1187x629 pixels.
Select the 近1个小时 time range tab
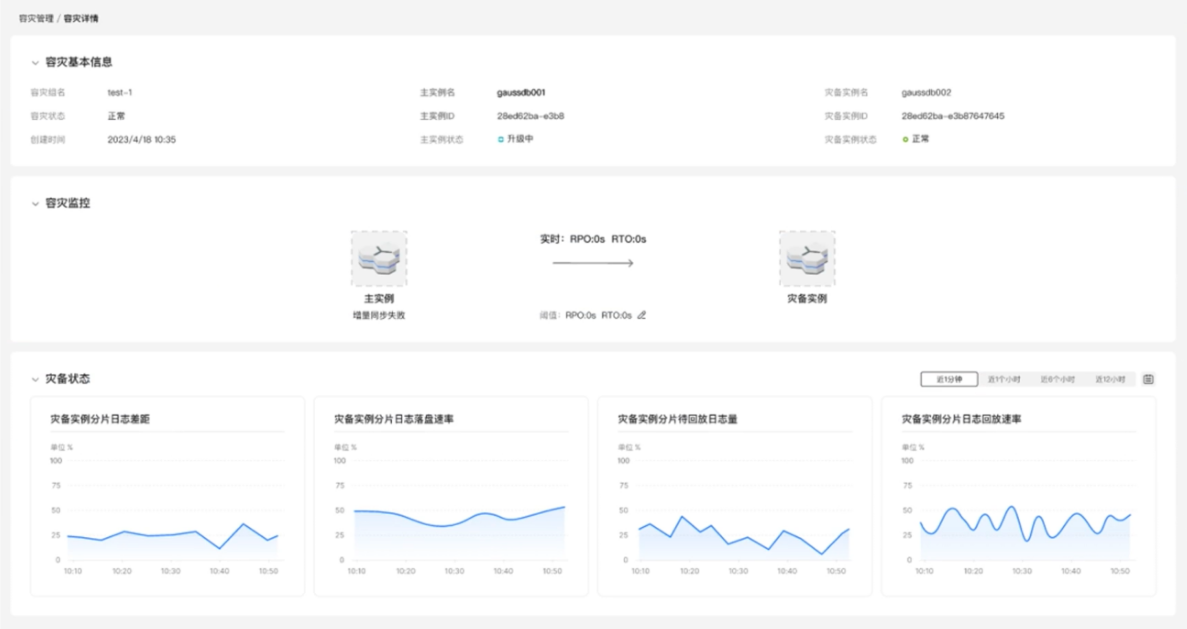pos(1004,379)
